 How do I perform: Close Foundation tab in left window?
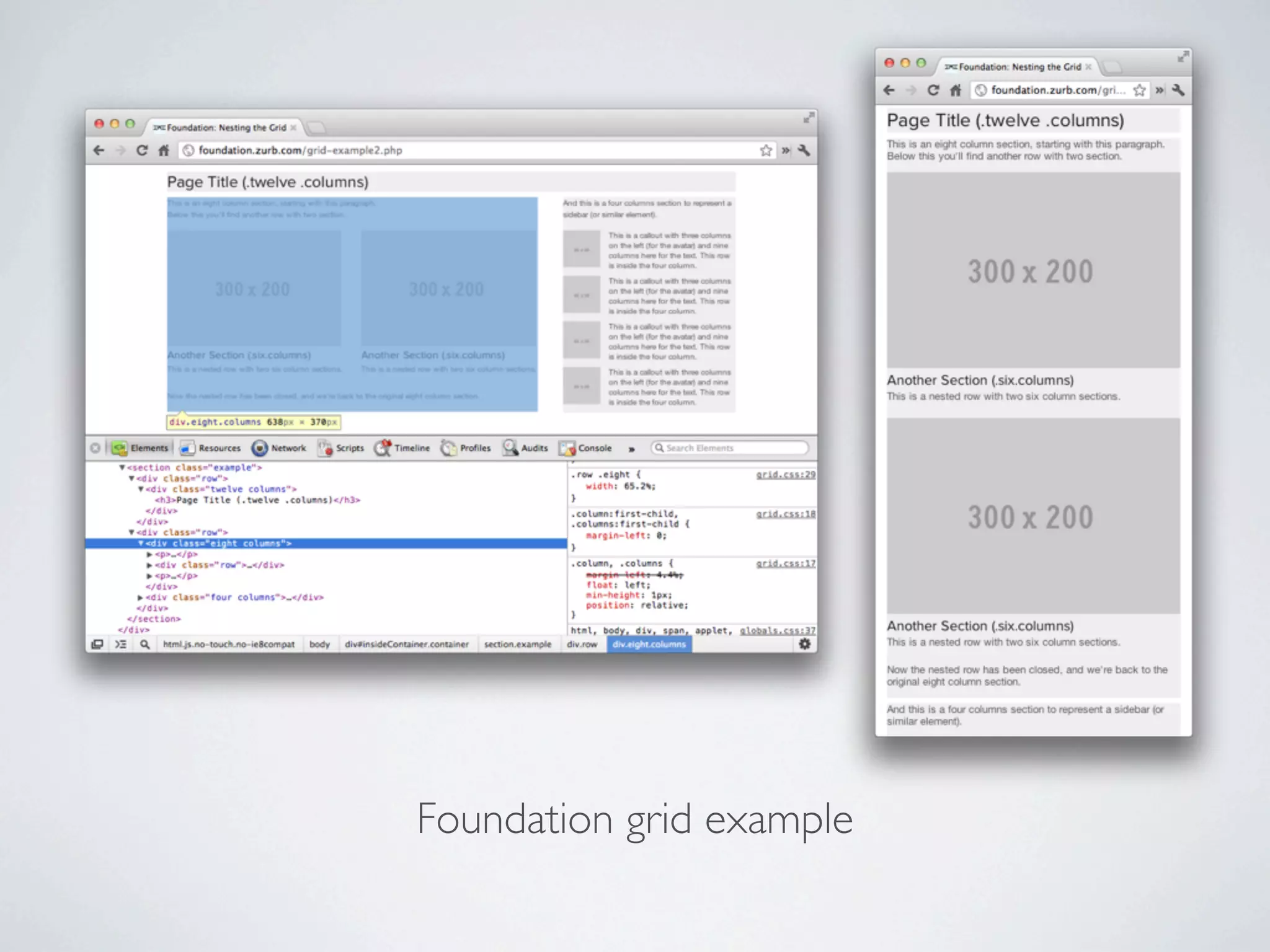[x=293, y=128]
